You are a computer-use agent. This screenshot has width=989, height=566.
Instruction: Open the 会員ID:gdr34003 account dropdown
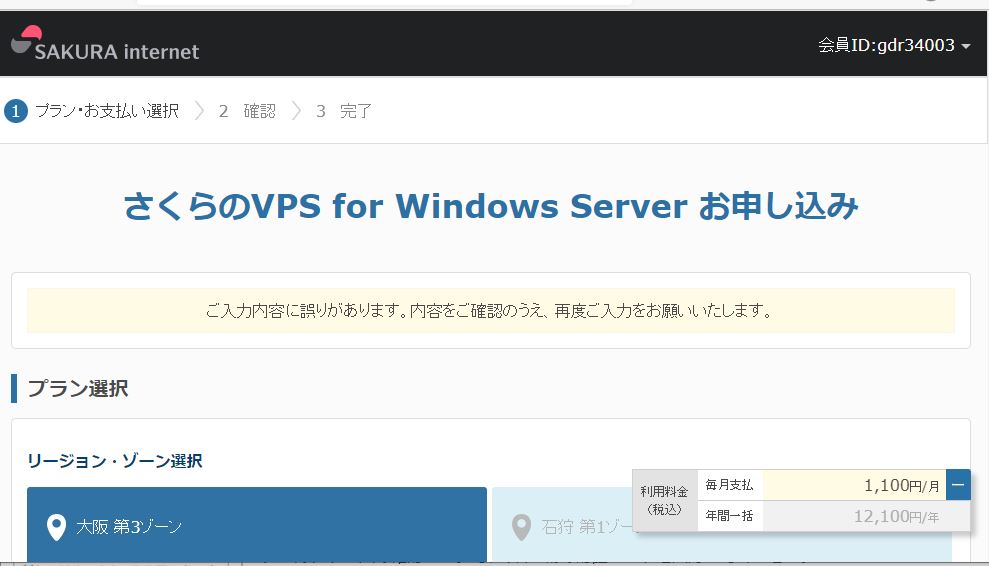pos(894,45)
